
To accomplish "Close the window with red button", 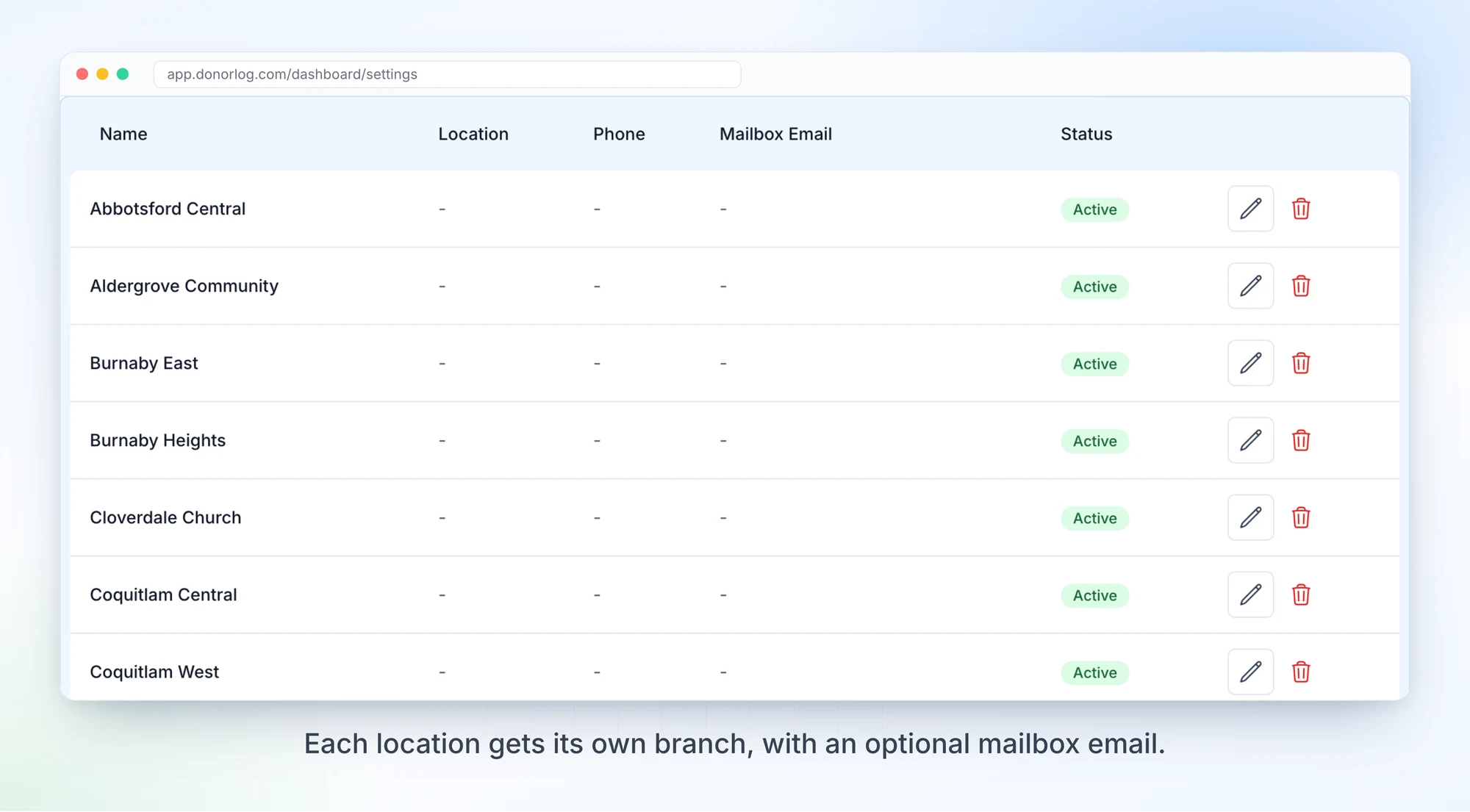I will pos(82,74).
